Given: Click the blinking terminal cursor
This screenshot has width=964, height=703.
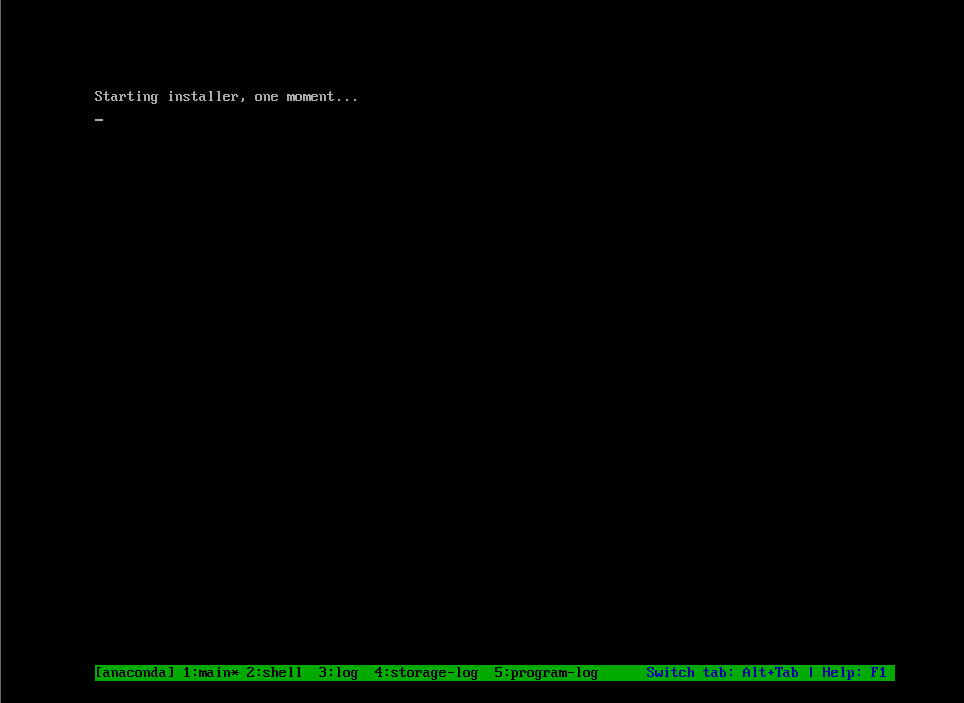Looking at the screenshot, I should point(99,120).
